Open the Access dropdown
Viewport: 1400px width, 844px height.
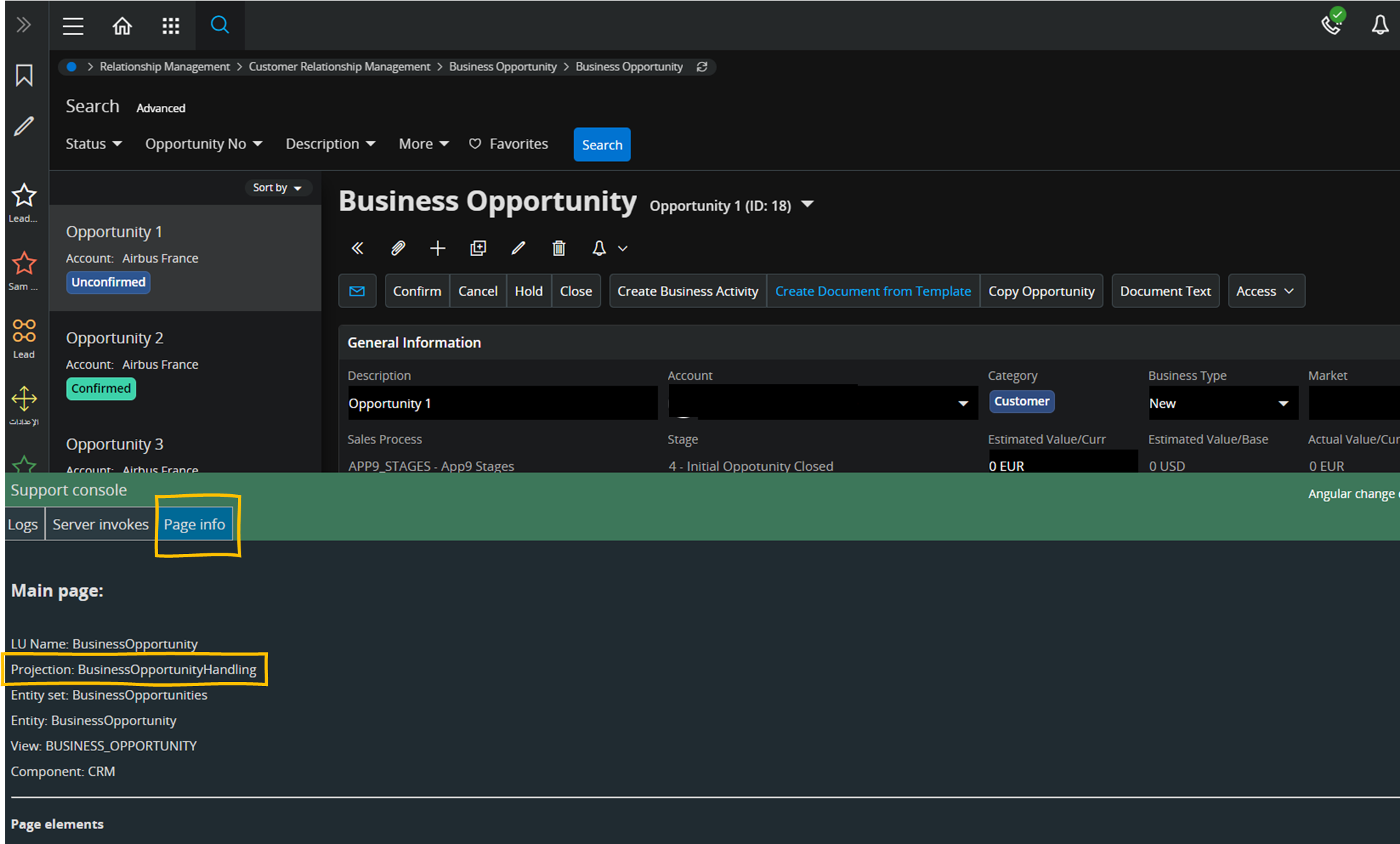(x=1265, y=291)
